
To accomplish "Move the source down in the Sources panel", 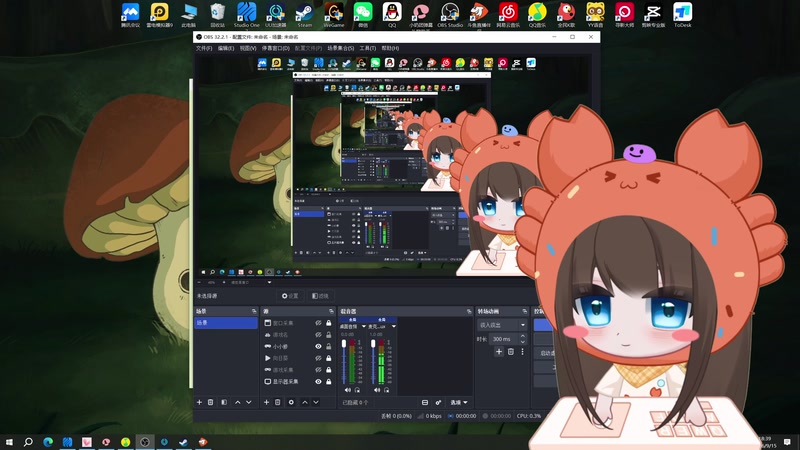I will point(316,403).
